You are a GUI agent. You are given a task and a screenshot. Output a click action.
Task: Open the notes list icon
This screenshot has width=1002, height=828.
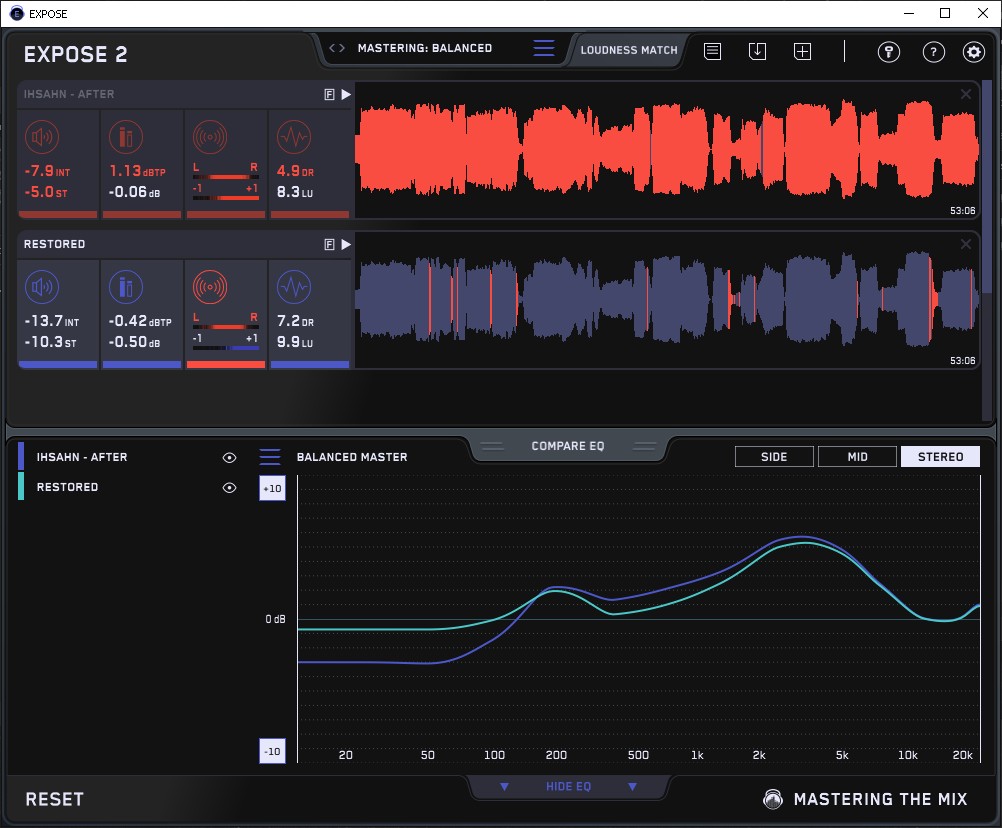(712, 51)
